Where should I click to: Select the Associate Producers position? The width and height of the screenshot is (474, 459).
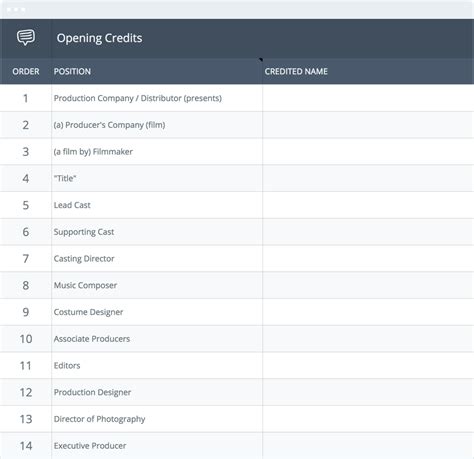92,339
